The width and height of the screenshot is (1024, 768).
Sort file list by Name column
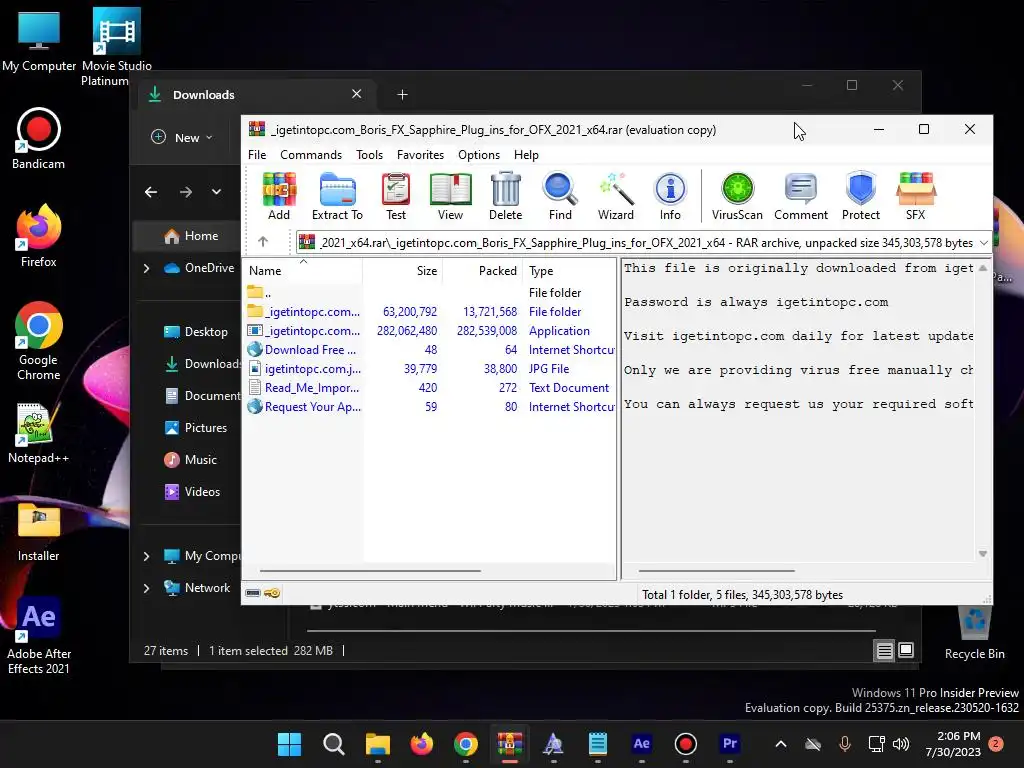(x=302, y=270)
